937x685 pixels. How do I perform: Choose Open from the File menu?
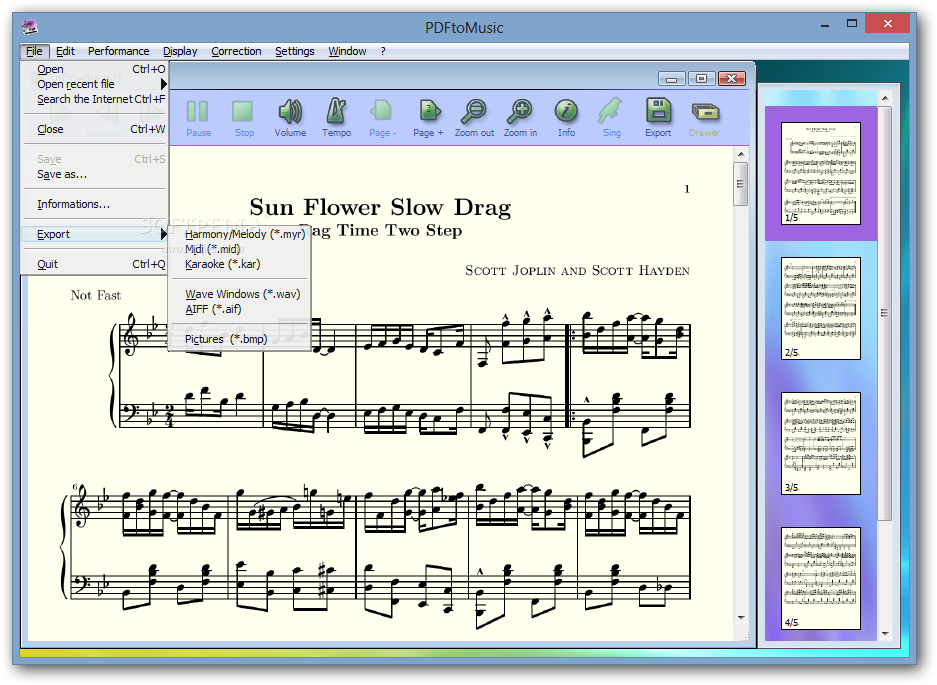[x=94, y=69]
